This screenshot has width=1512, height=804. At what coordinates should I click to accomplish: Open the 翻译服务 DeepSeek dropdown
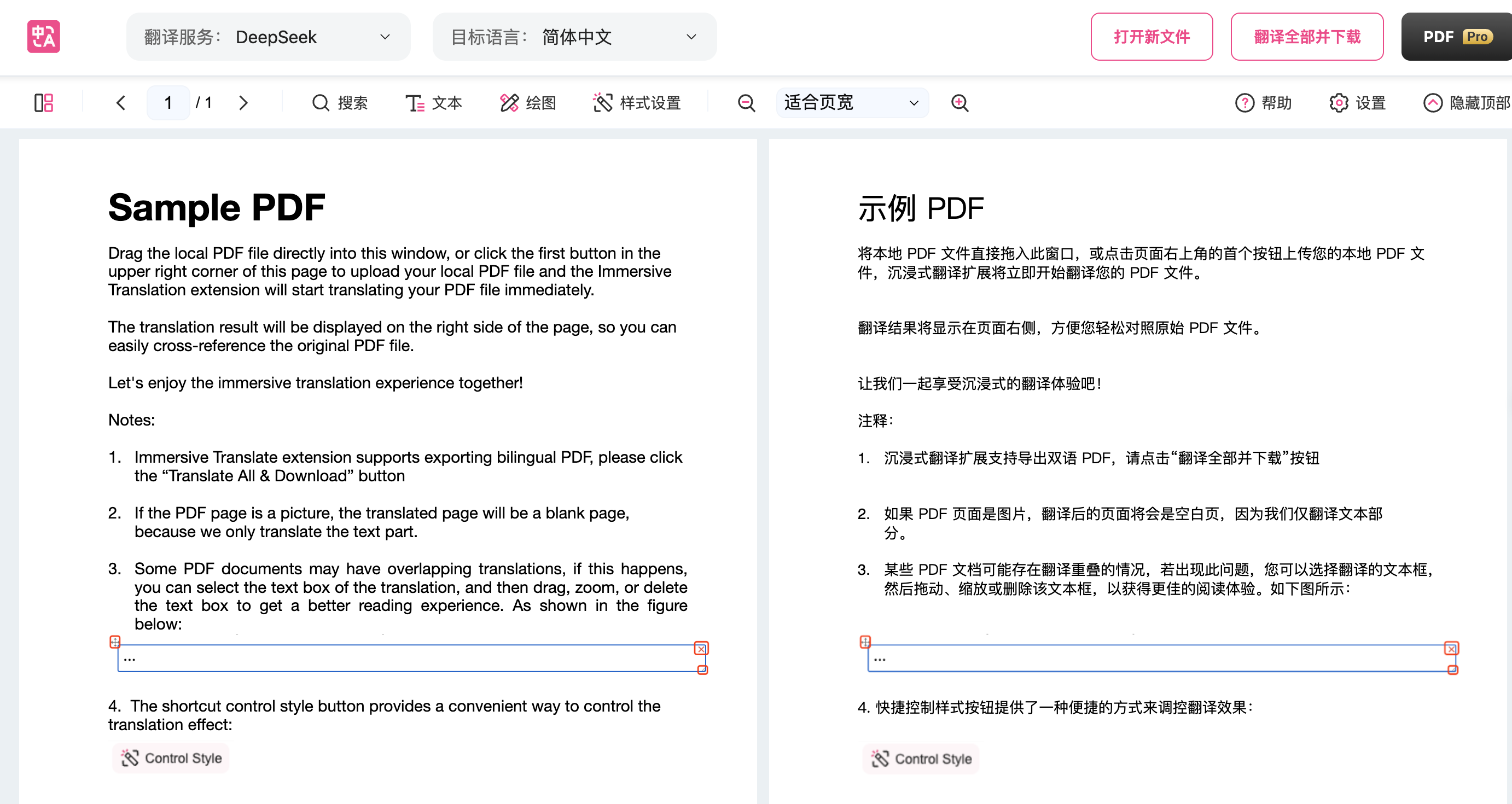268,37
